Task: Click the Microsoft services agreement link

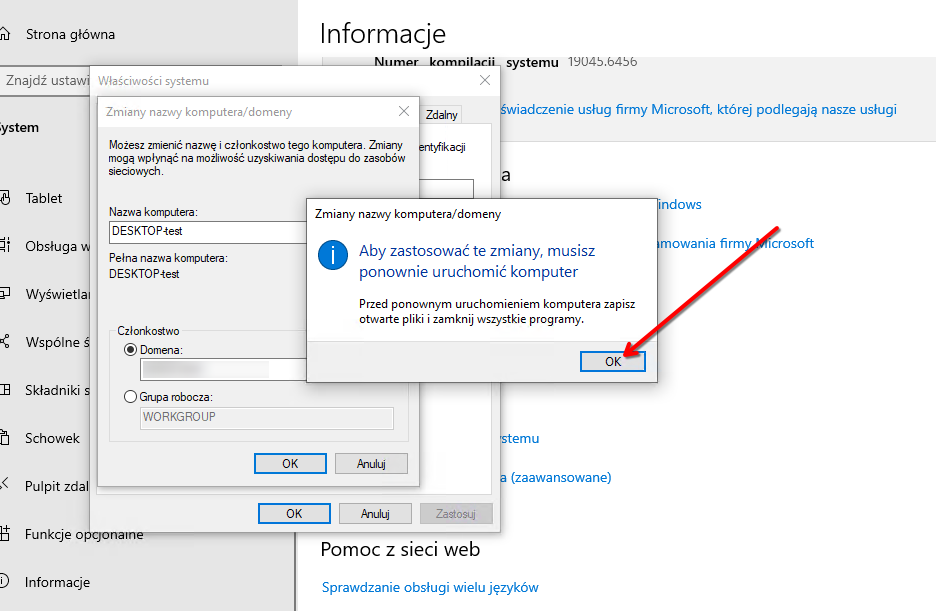Action: point(700,110)
